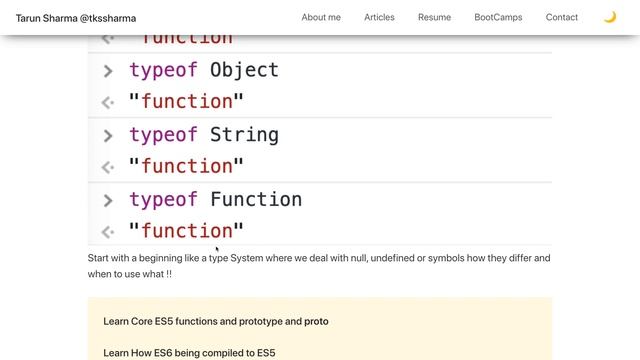The image size is (640, 360).
Task: Click the "function" result below typeof String
Action: pyautogui.click(x=186, y=166)
